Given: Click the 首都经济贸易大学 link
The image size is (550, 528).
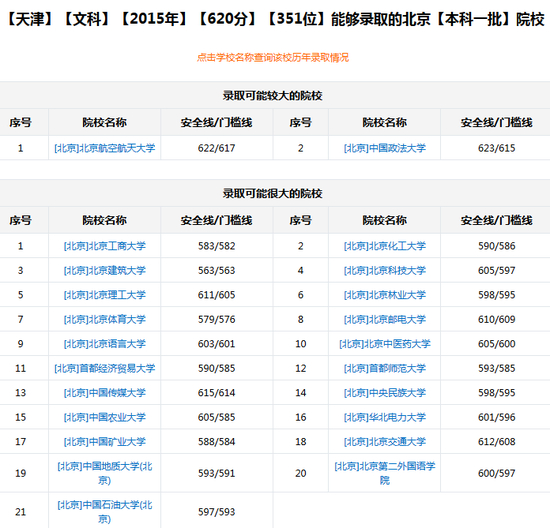Looking at the screenshot, I should pyautogui.click(x=105, y=368).
